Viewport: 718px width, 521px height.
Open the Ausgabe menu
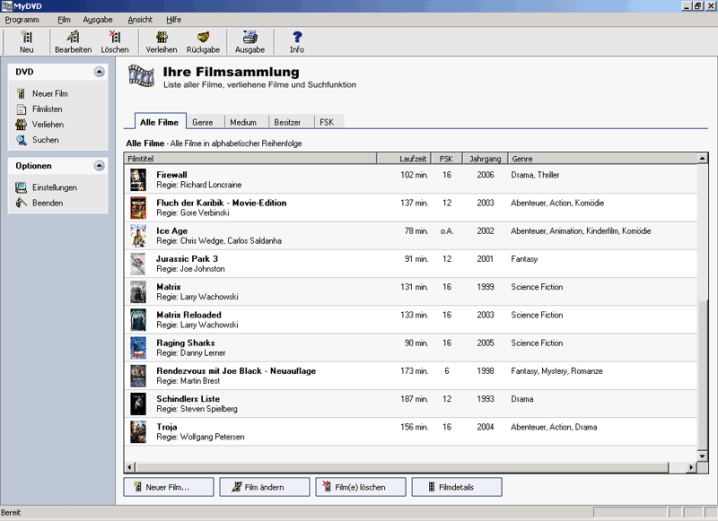97,19
